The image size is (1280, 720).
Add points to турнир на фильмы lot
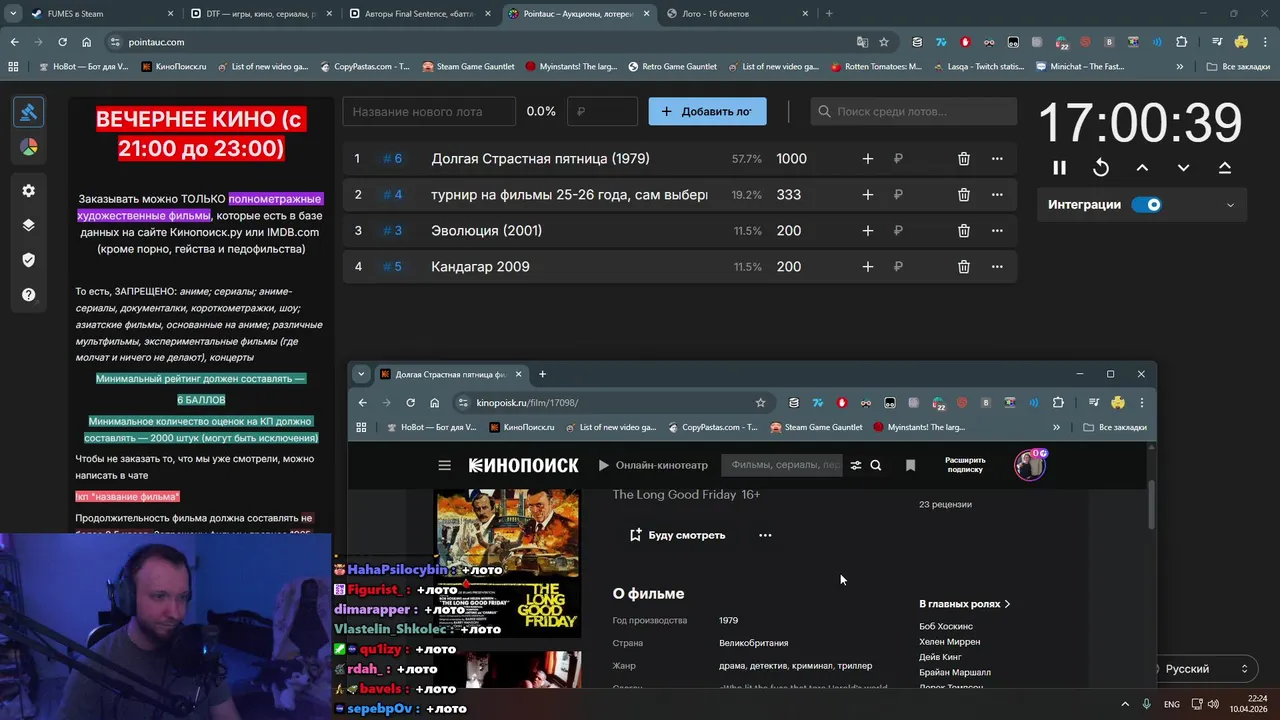[x=867, y=195]
